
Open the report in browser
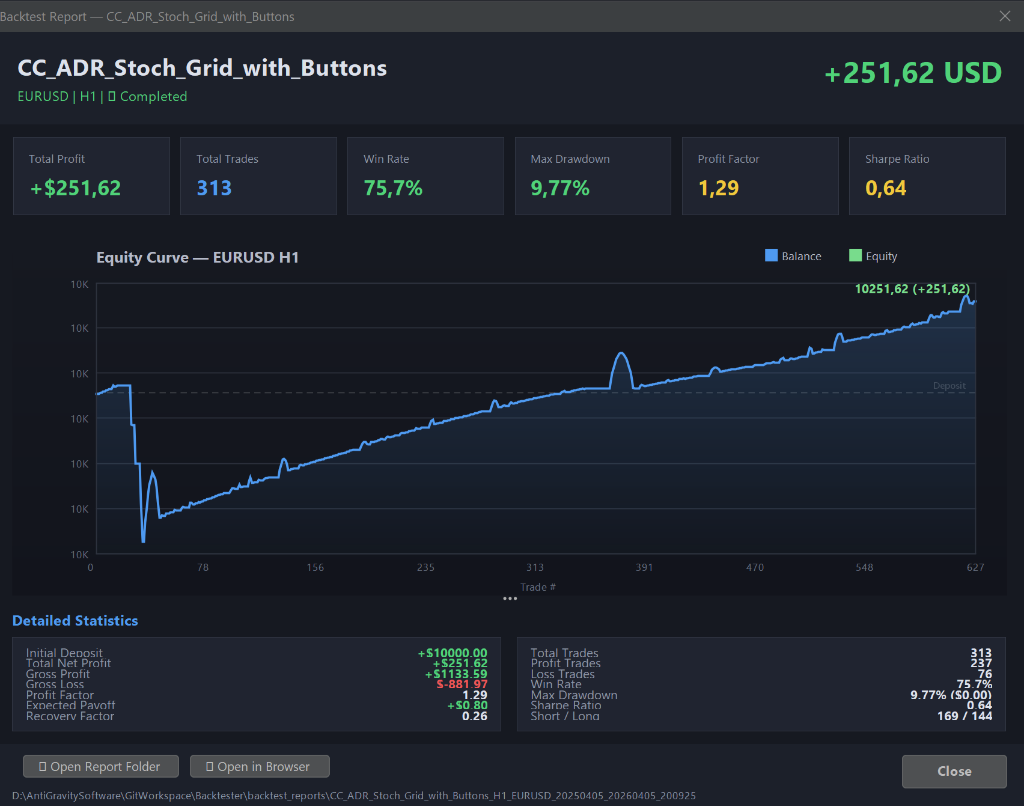(x=259, y=766)
